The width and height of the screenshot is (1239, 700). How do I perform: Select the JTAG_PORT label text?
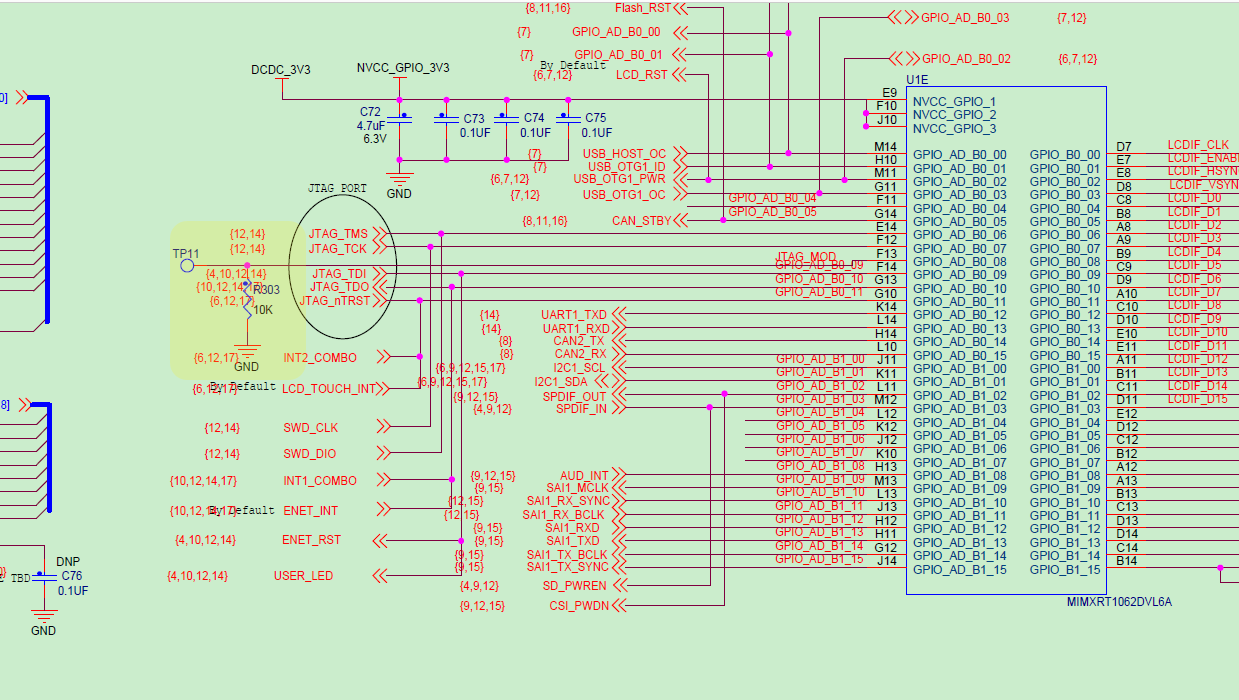tap(338, 188)
